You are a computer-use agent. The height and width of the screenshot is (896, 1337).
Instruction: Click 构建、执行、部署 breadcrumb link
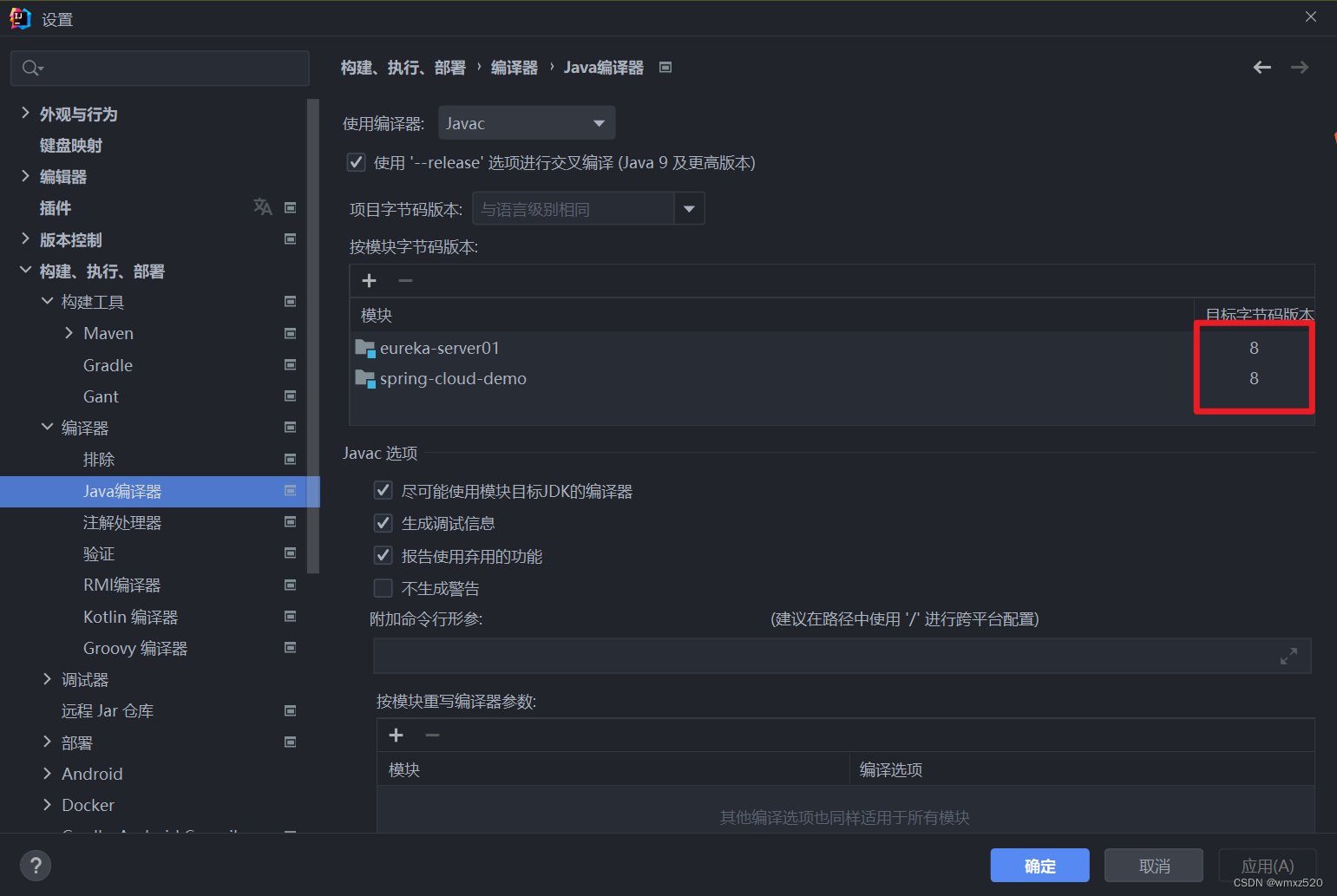(403, 68)
